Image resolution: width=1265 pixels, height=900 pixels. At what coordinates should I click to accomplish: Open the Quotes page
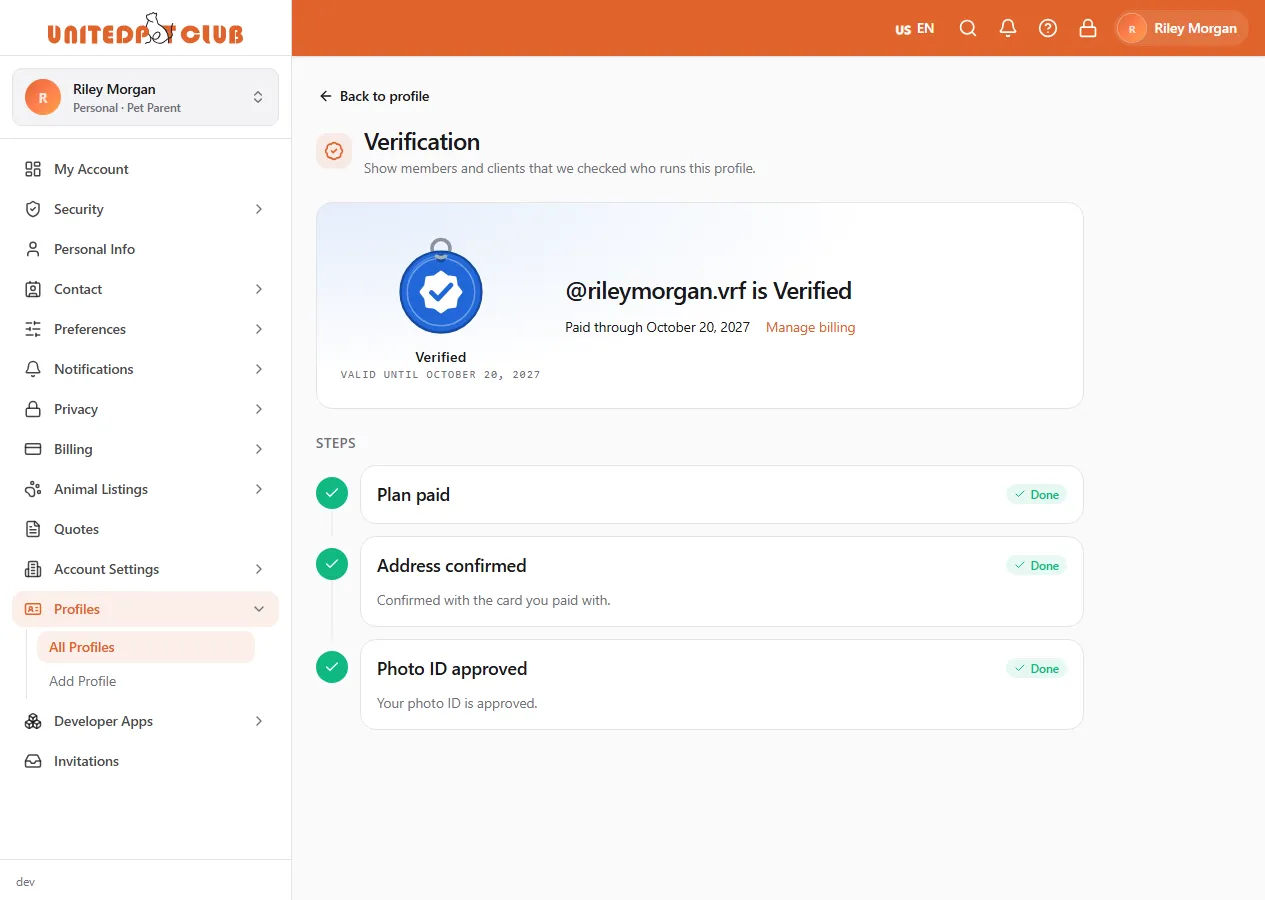[x=145, y=529]
